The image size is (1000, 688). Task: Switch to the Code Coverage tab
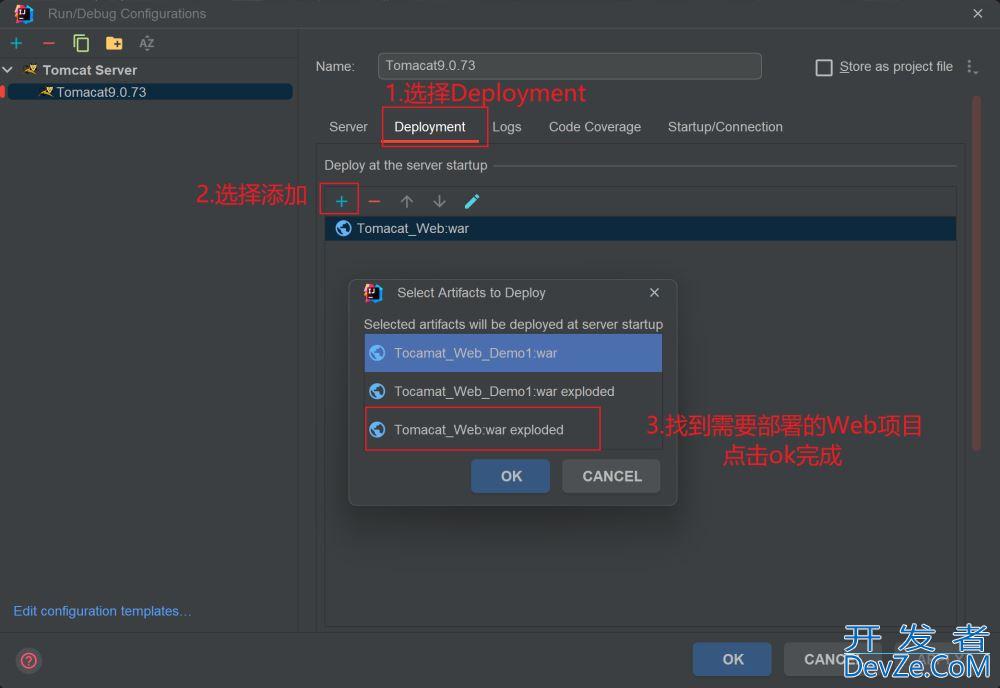[x=594, y=127]
